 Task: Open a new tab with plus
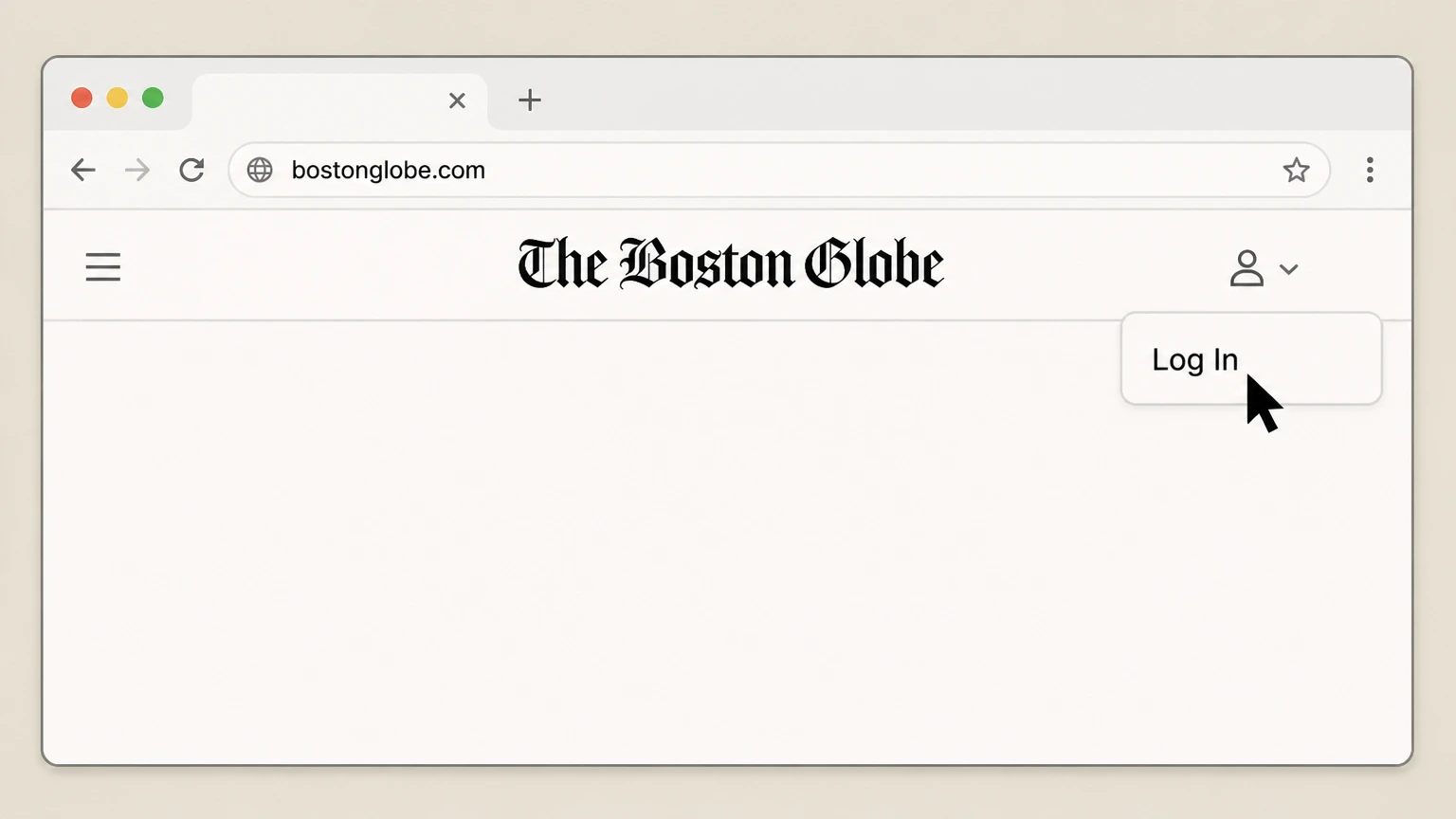pos(530,100)
